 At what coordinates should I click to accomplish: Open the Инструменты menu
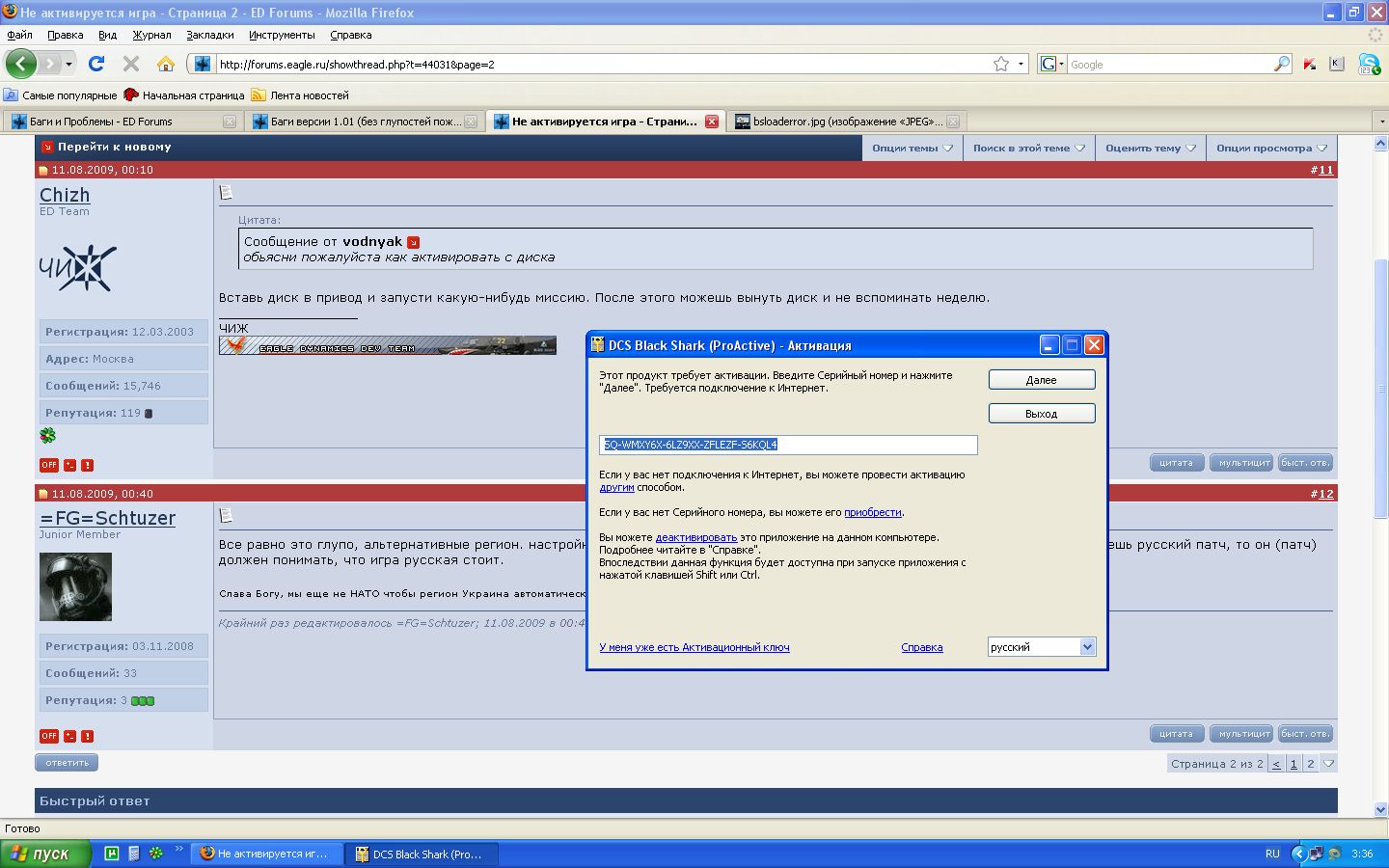(x=282, y=35)
